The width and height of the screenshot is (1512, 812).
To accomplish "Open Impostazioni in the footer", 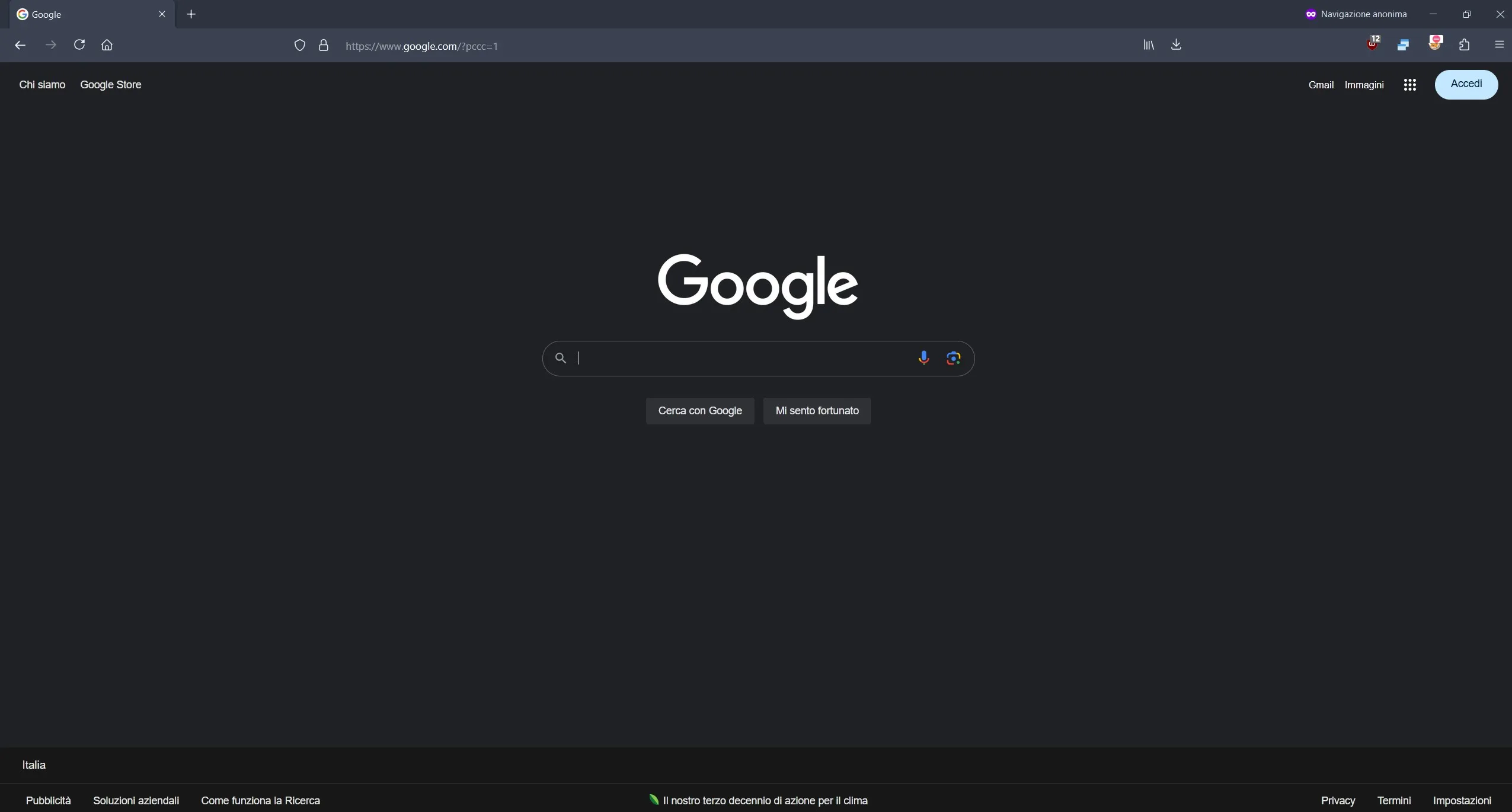I will (1462, 800).
